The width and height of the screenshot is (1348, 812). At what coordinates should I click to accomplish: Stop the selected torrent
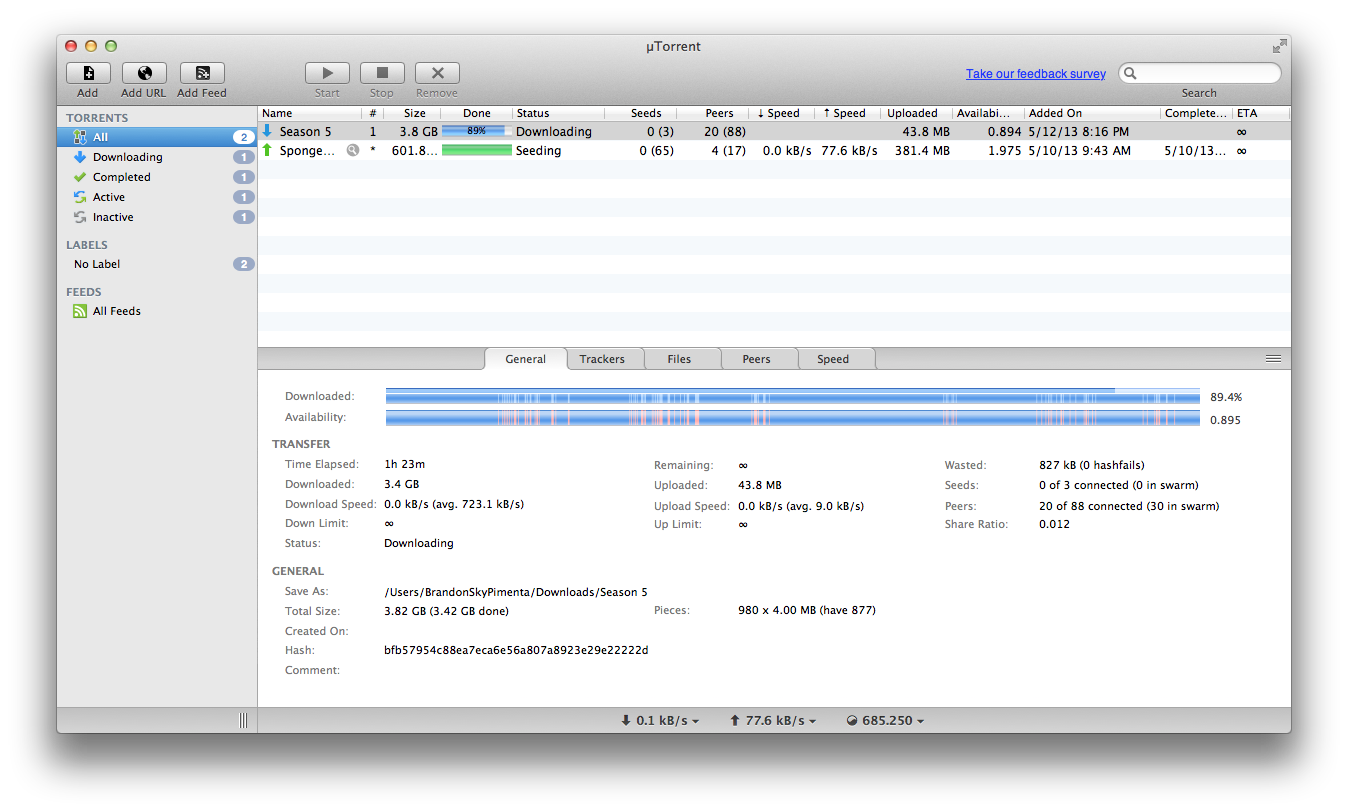tap(382, 73)
